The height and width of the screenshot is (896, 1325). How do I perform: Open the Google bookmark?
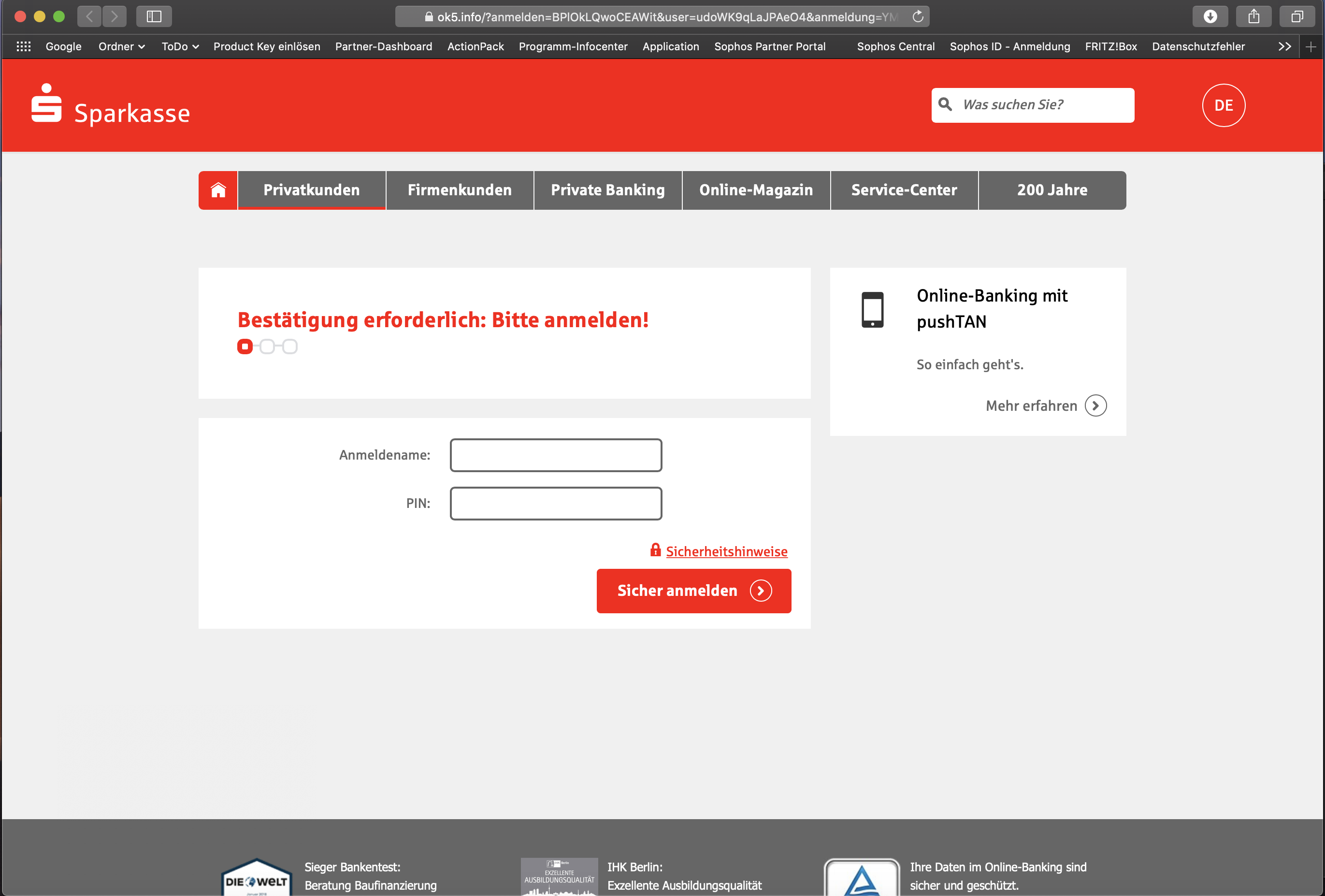click(x=63, y=46)
